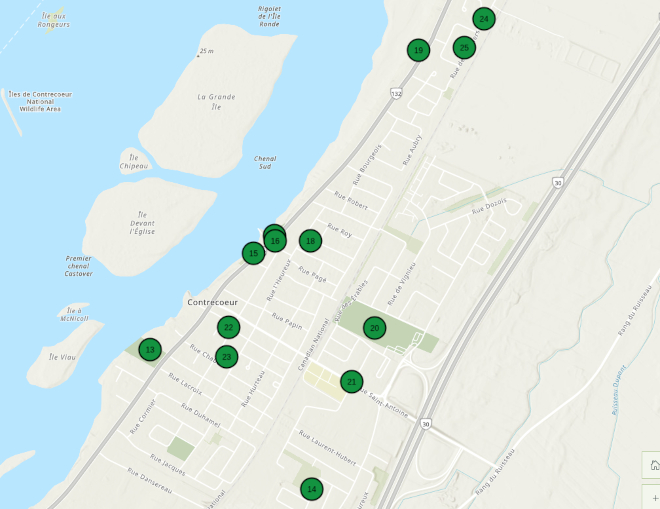Select map marker number 23
This screenshot has width=660, height=509.
(x=227, y=357)
